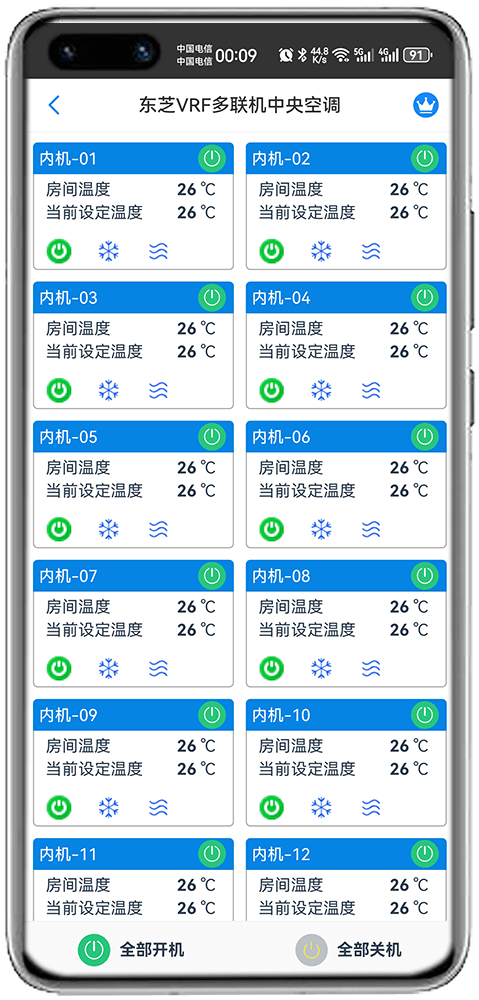Tap the battery indicator in status bar
This screenshot has width=479, height=1000.
tap(418, 55)
